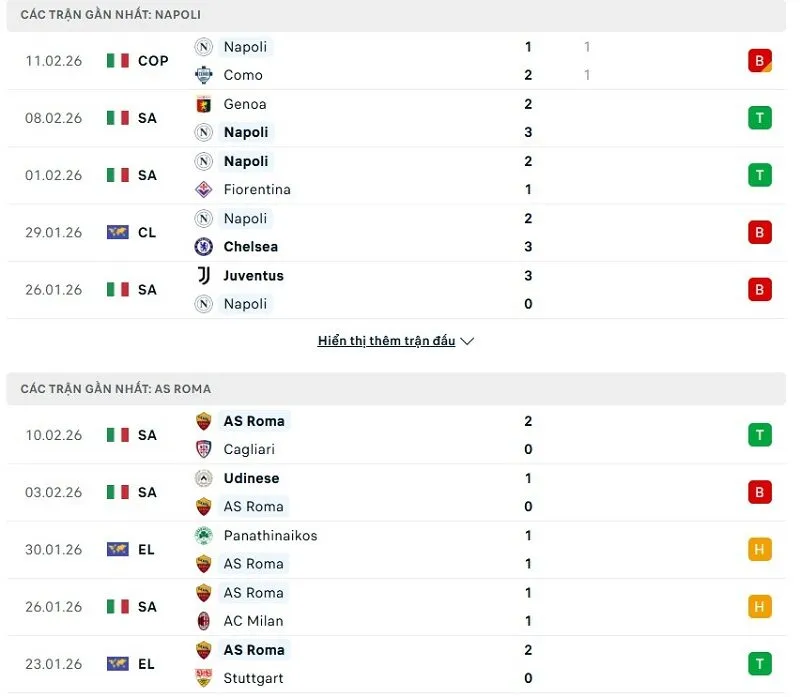800x697 pixels.
Task: Click the Panathinaikos team badge
Action: 202,536
